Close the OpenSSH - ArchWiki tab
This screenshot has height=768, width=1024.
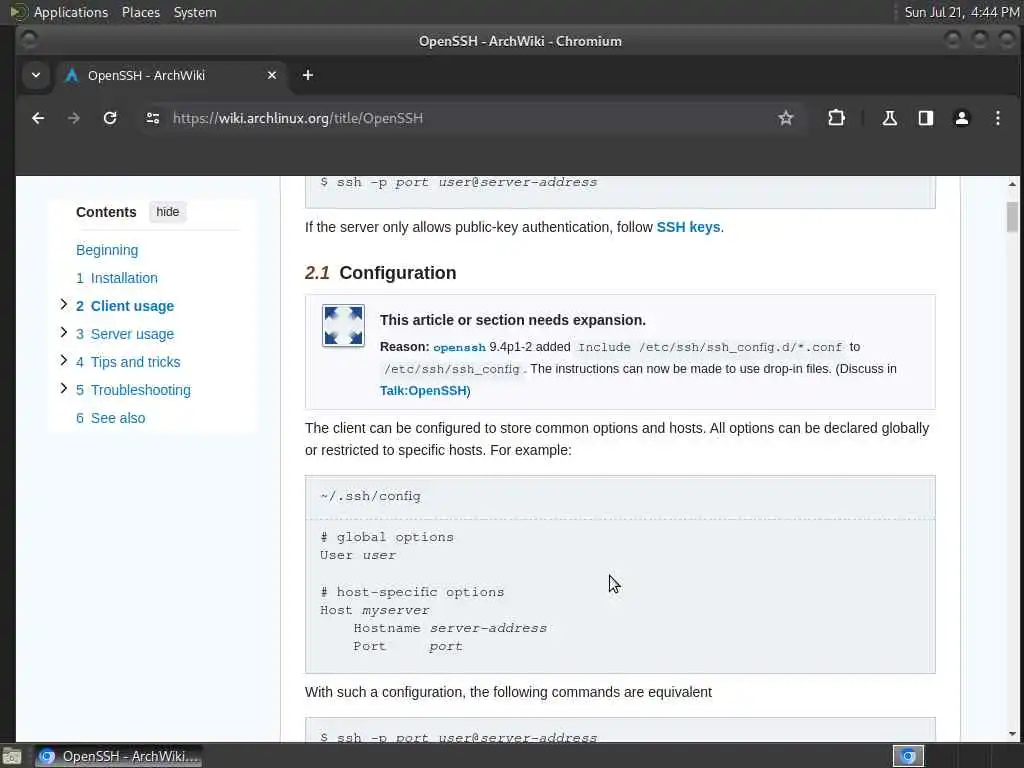272,75
